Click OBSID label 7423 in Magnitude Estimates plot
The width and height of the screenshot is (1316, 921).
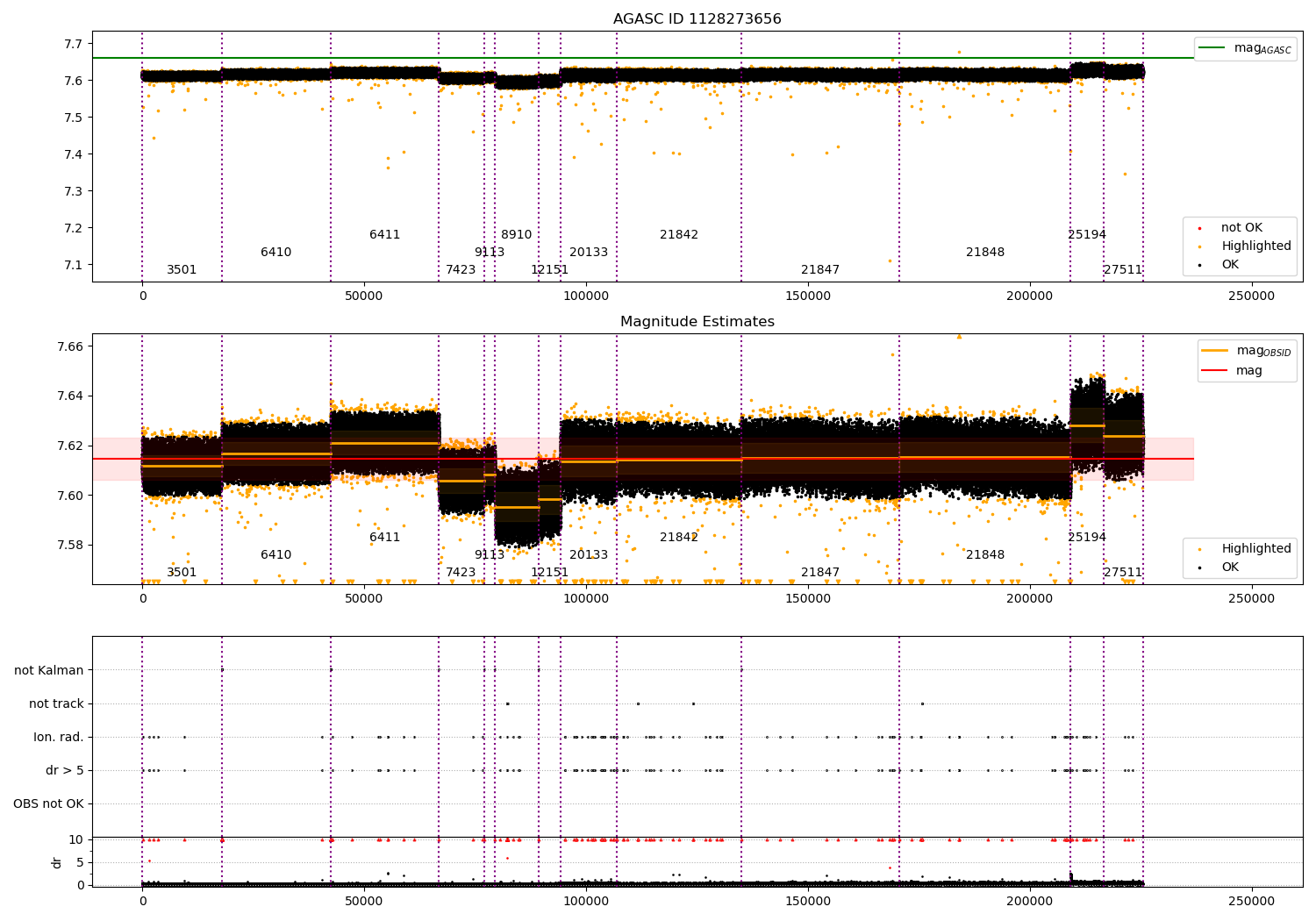461,573
